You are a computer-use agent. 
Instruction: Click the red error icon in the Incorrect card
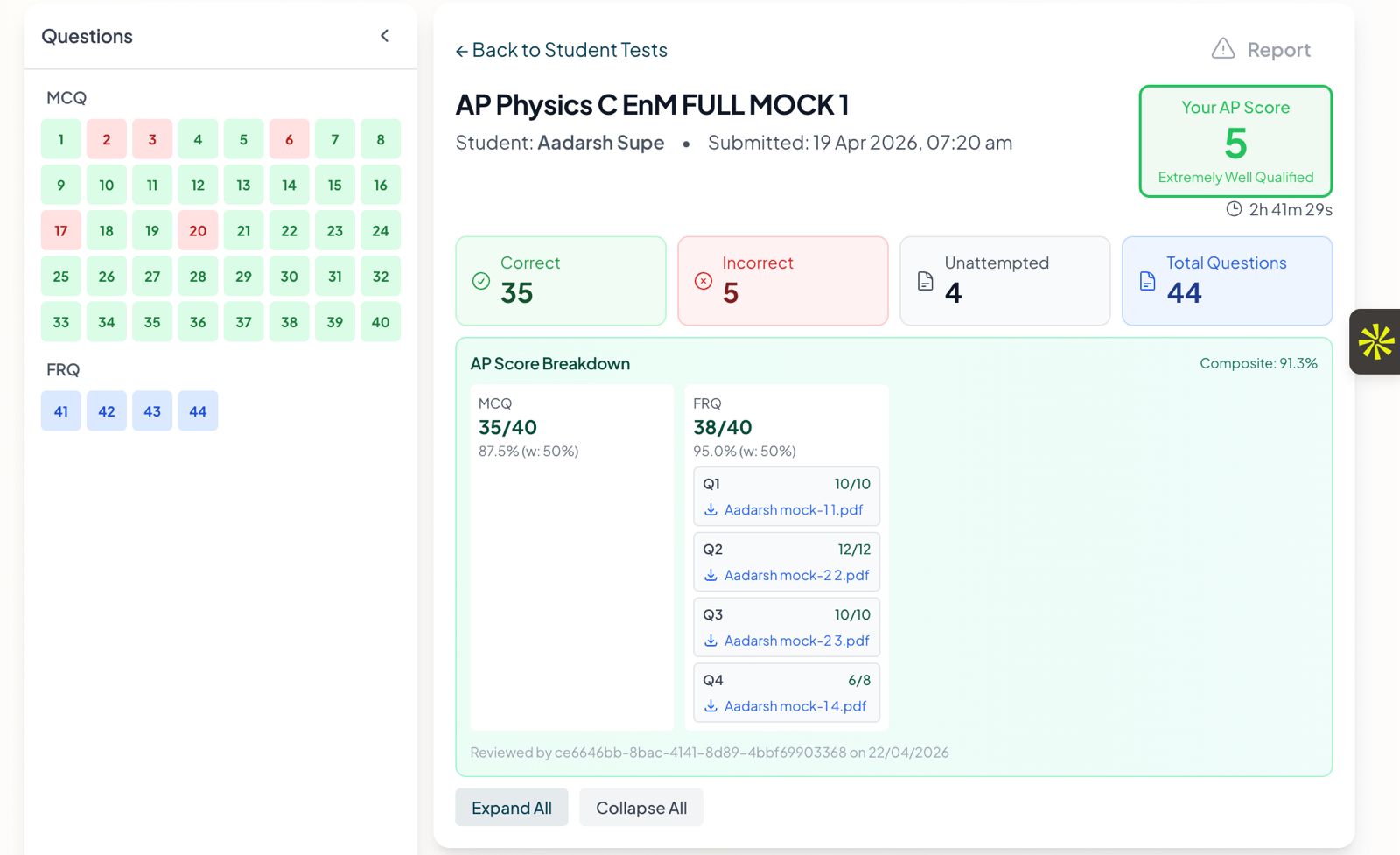pos(701,280)
